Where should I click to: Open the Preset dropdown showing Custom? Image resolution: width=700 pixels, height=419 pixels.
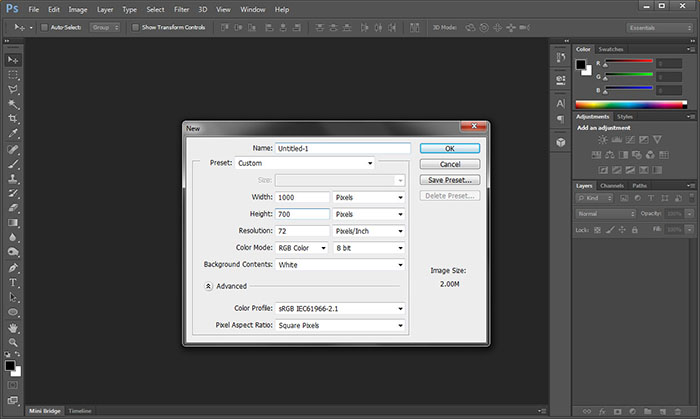[x=305, y=162]
